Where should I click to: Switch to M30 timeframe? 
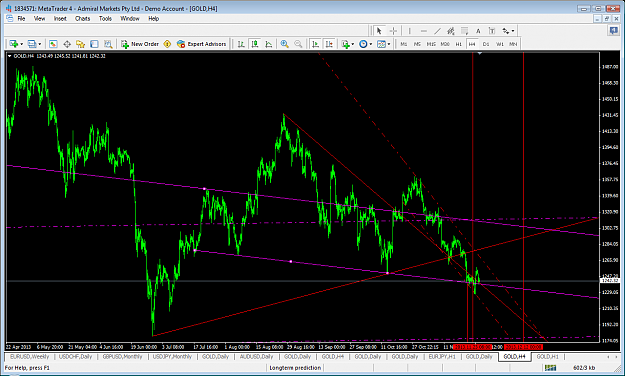[x=445, y=44]
